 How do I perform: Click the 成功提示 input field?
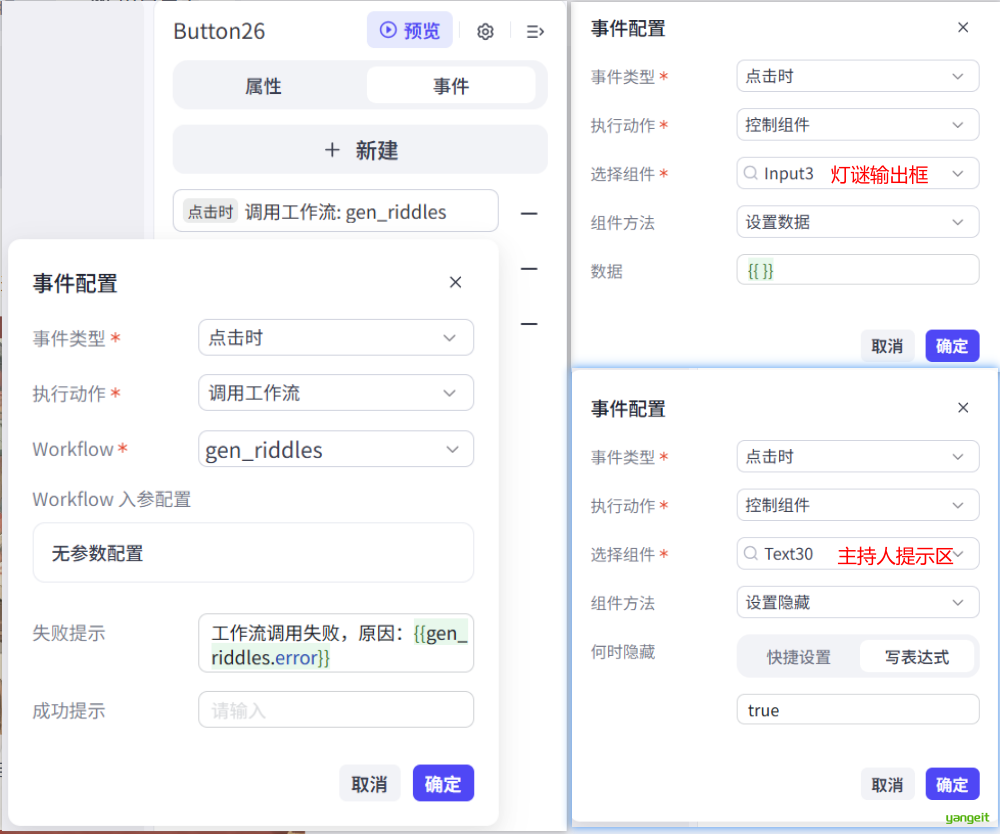[336, 711]
